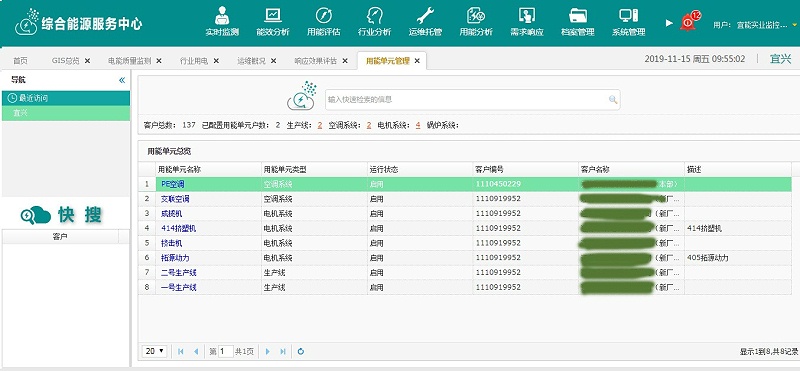The height and width of the screenshot is (371, 800).
Task: Click the 运维托管 wrench icon
Action: pyautogui.click(x=426, y=15)
